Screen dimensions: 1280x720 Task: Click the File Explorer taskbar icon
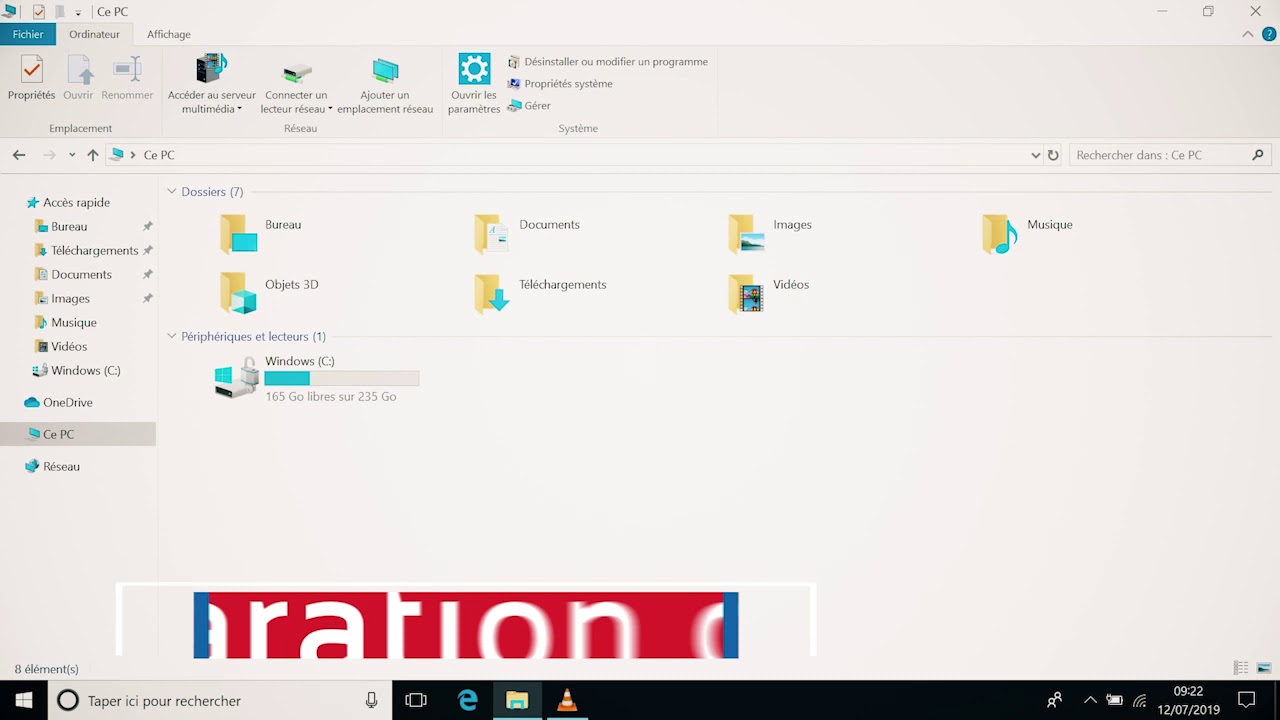point(517,701)
